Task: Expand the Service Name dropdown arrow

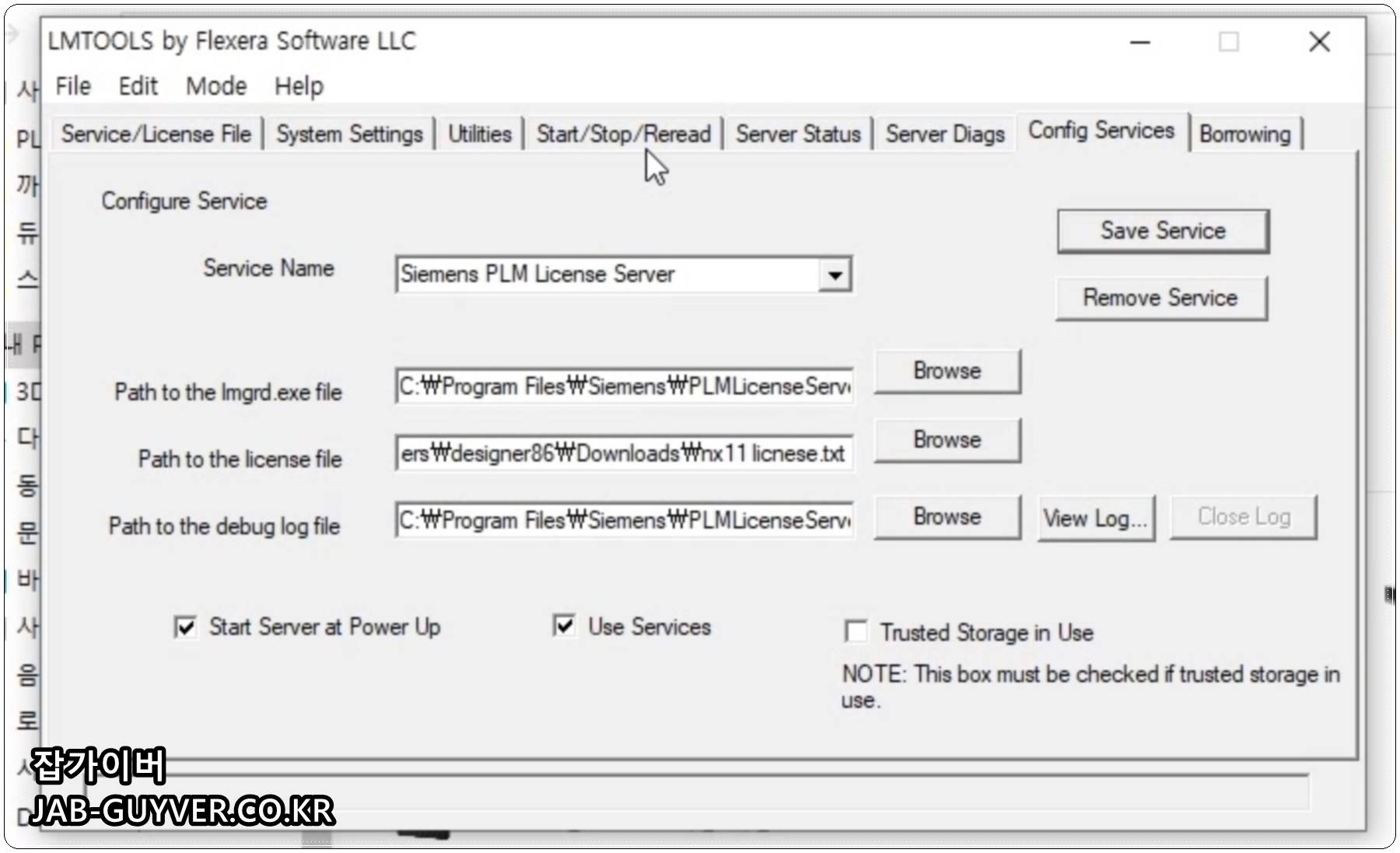Action: [835, 274]
